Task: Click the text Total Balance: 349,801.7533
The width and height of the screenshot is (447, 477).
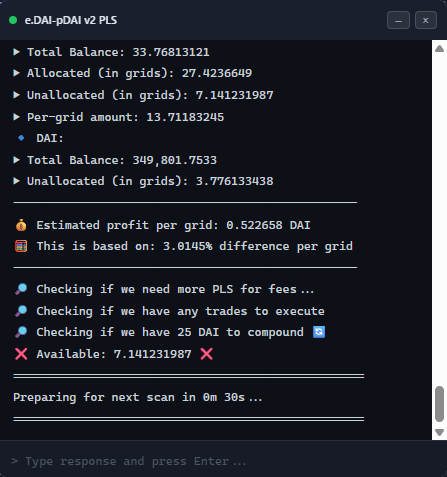Action: (x=122, y=160)
